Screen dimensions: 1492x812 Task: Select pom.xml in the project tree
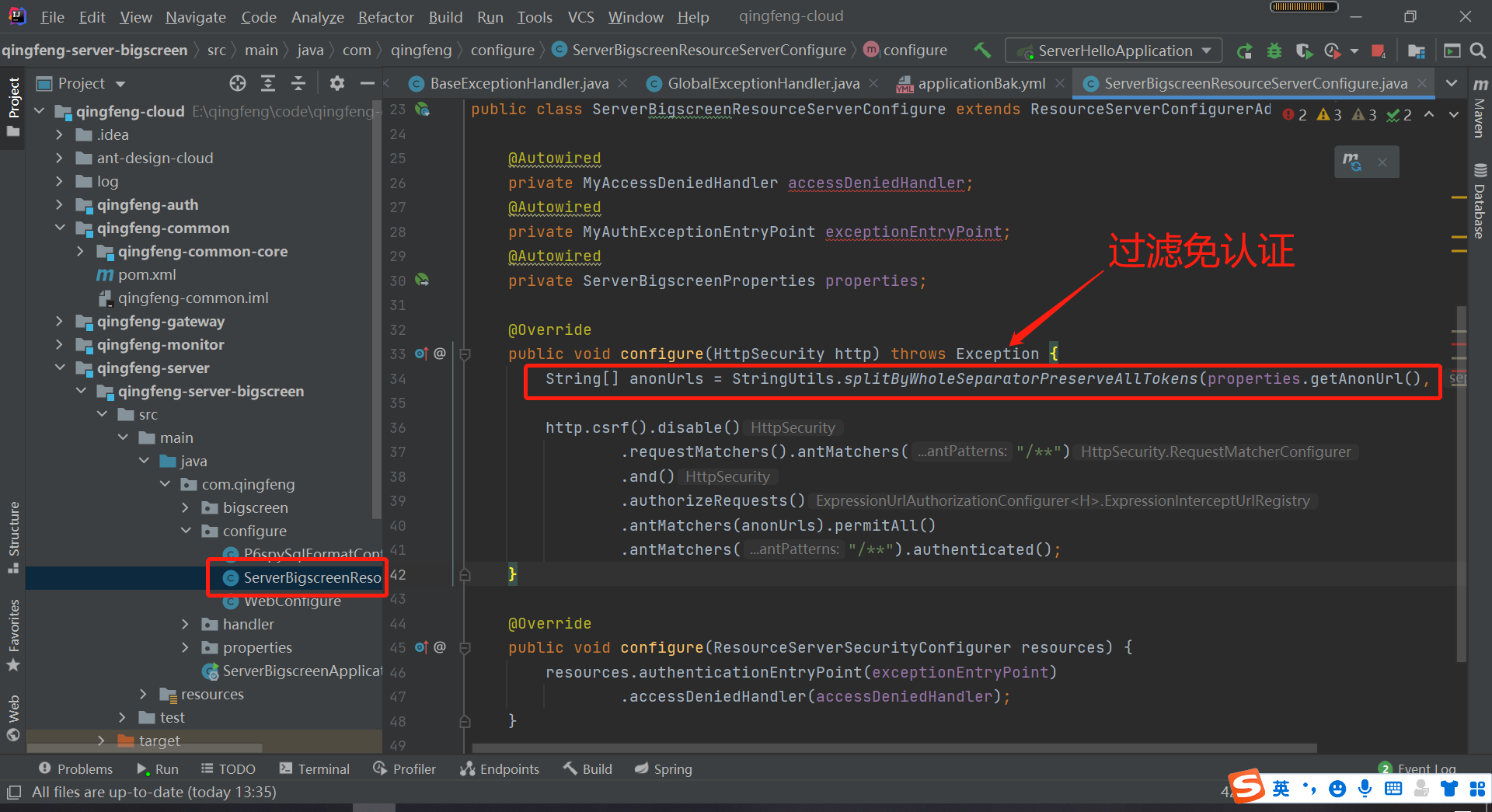coord(147,275)
